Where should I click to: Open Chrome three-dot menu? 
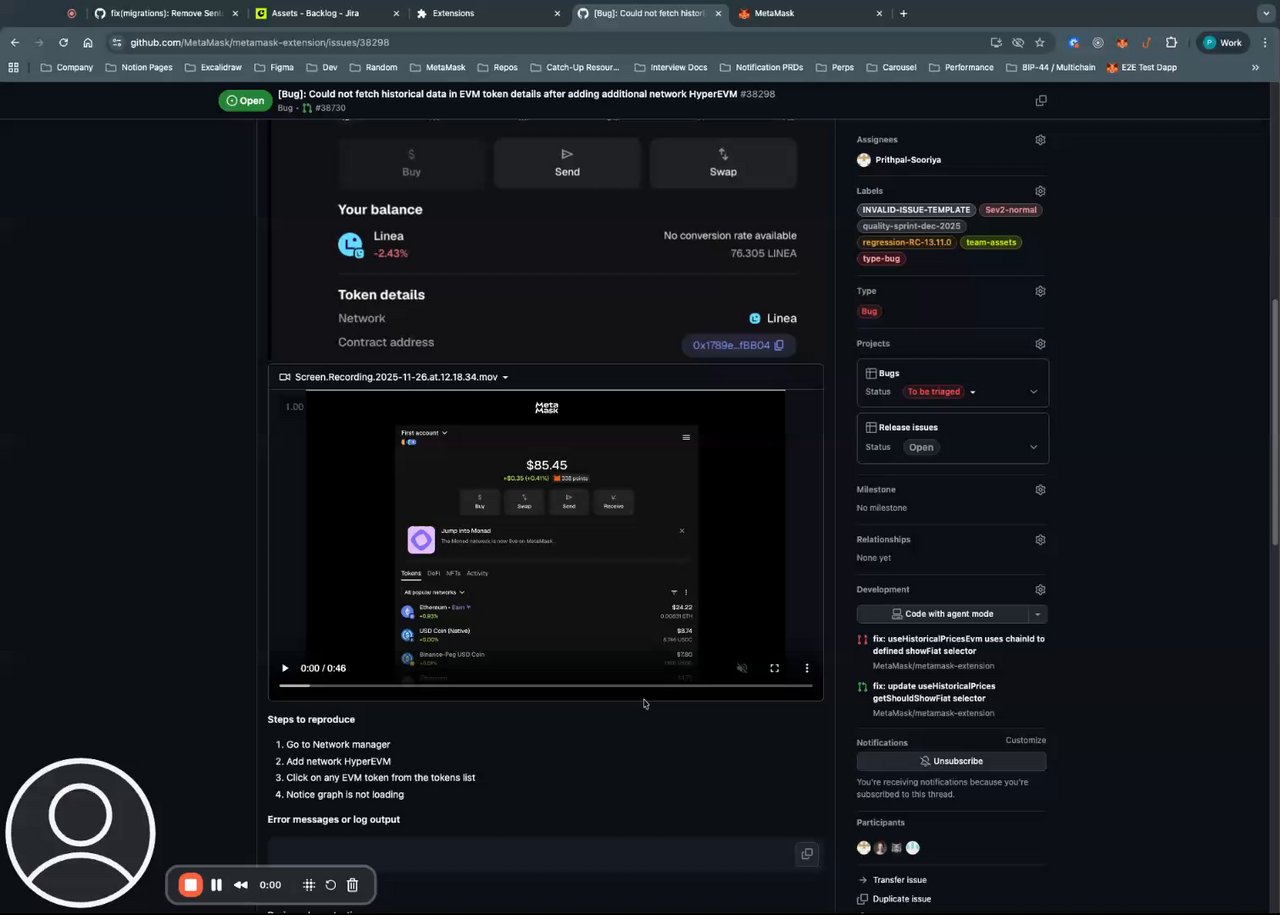(x=1264, y=43)
